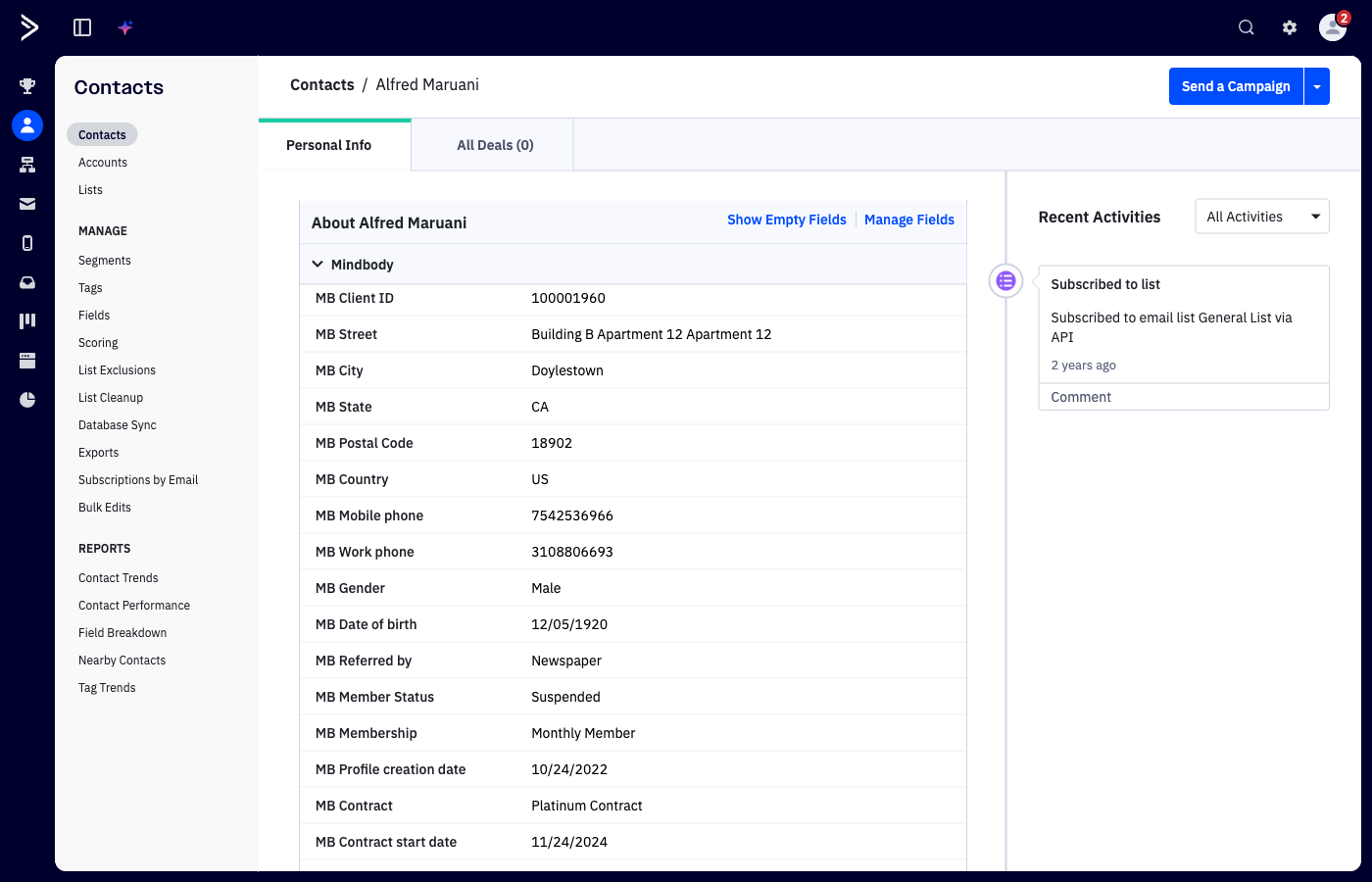Open Reports via the pie chart icon
1372x882 pixels.
[26, 400]
